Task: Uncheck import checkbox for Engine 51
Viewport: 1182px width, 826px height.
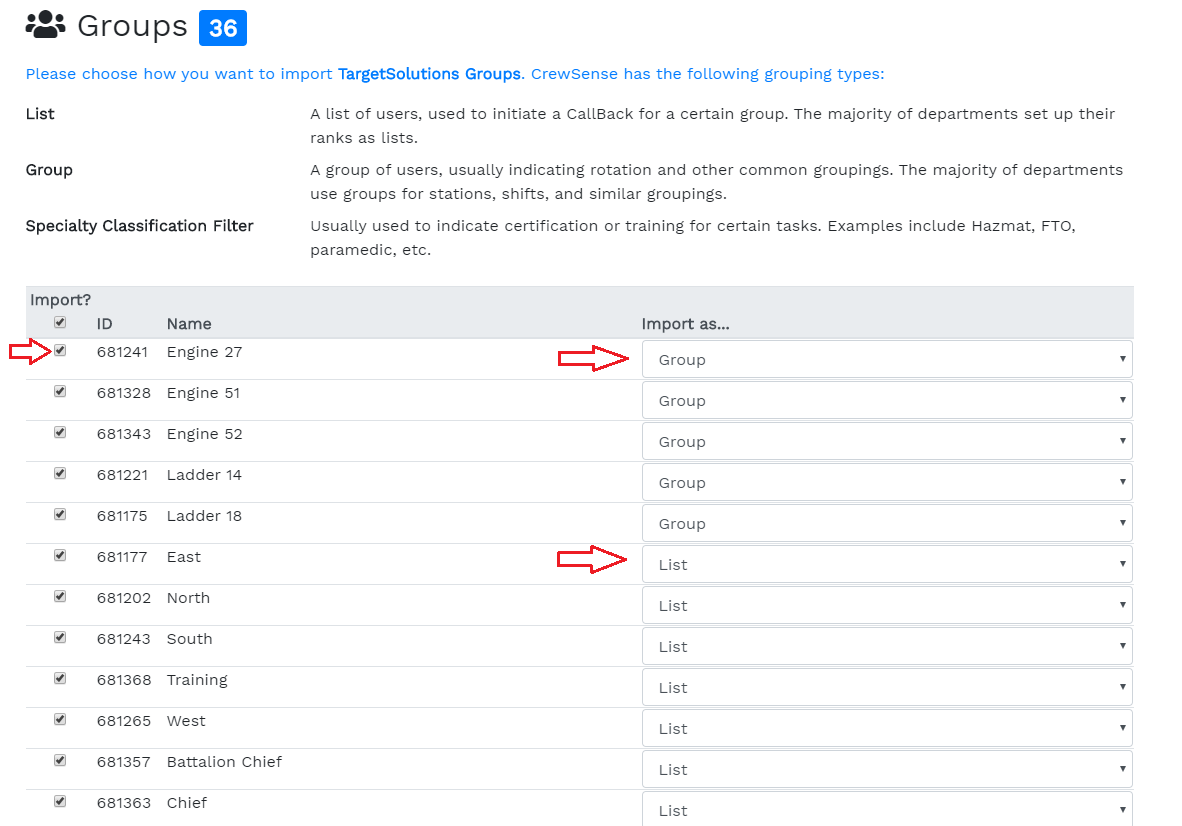Action: click(x=60, y=391)
